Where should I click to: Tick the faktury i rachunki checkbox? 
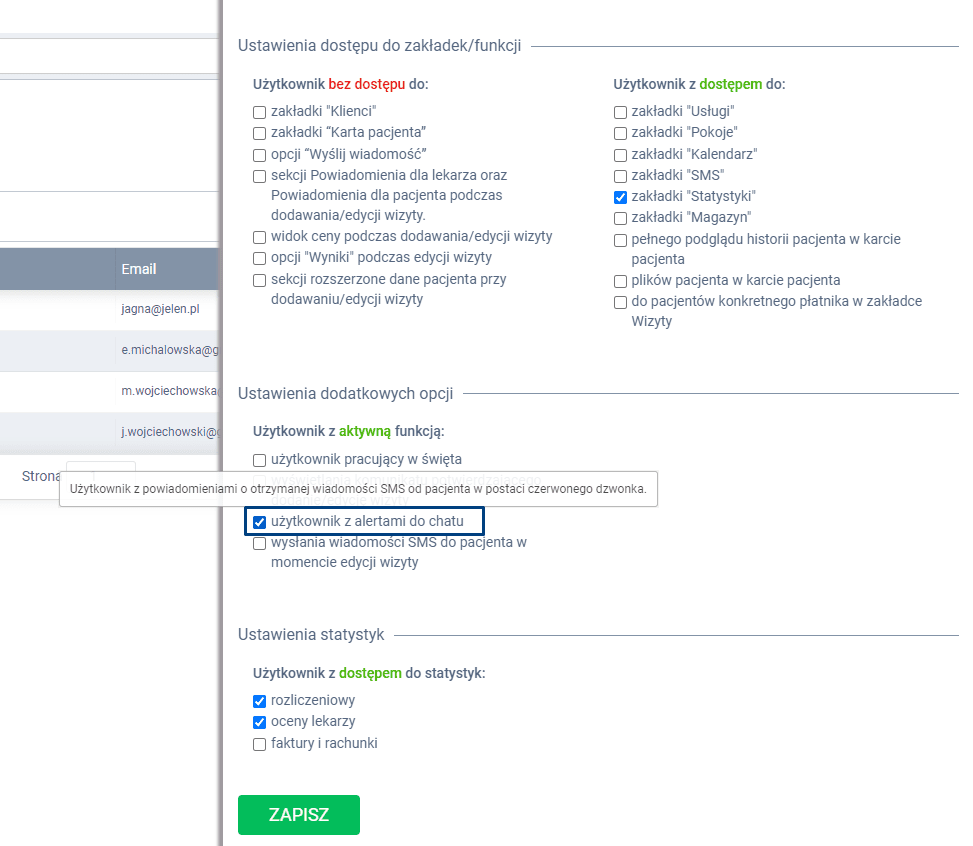(259, 744)
